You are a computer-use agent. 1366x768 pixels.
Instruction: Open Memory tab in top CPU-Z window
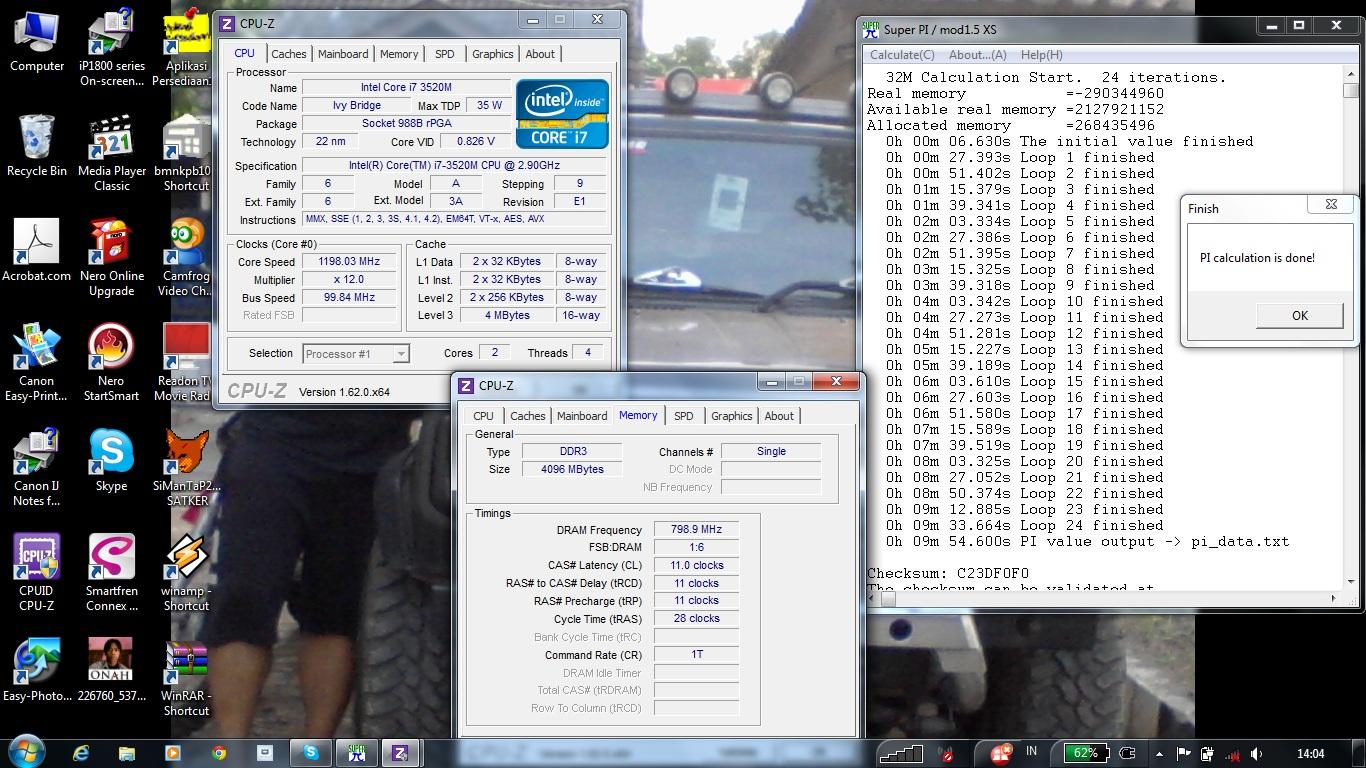(399, 54)
